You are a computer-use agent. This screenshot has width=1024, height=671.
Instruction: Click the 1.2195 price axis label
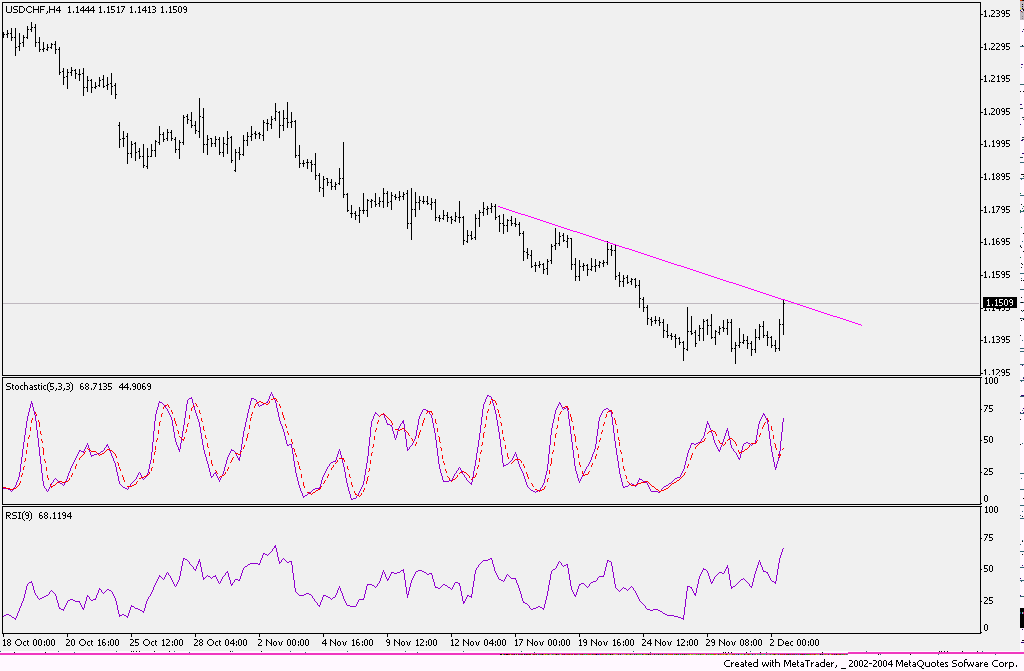click(997, 79)
